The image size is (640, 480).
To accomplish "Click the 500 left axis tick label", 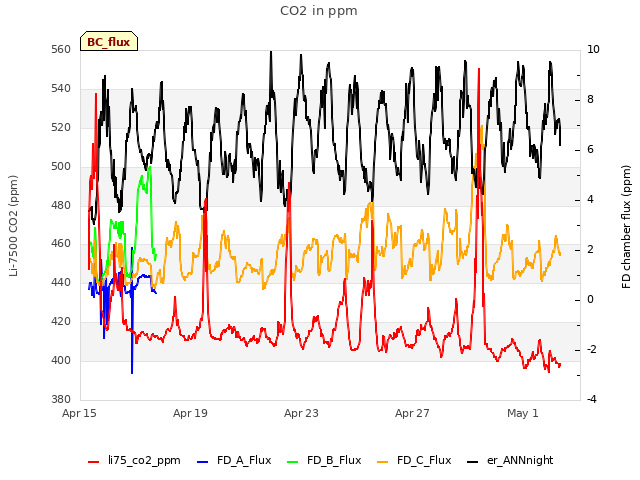I will pos(61,167).
